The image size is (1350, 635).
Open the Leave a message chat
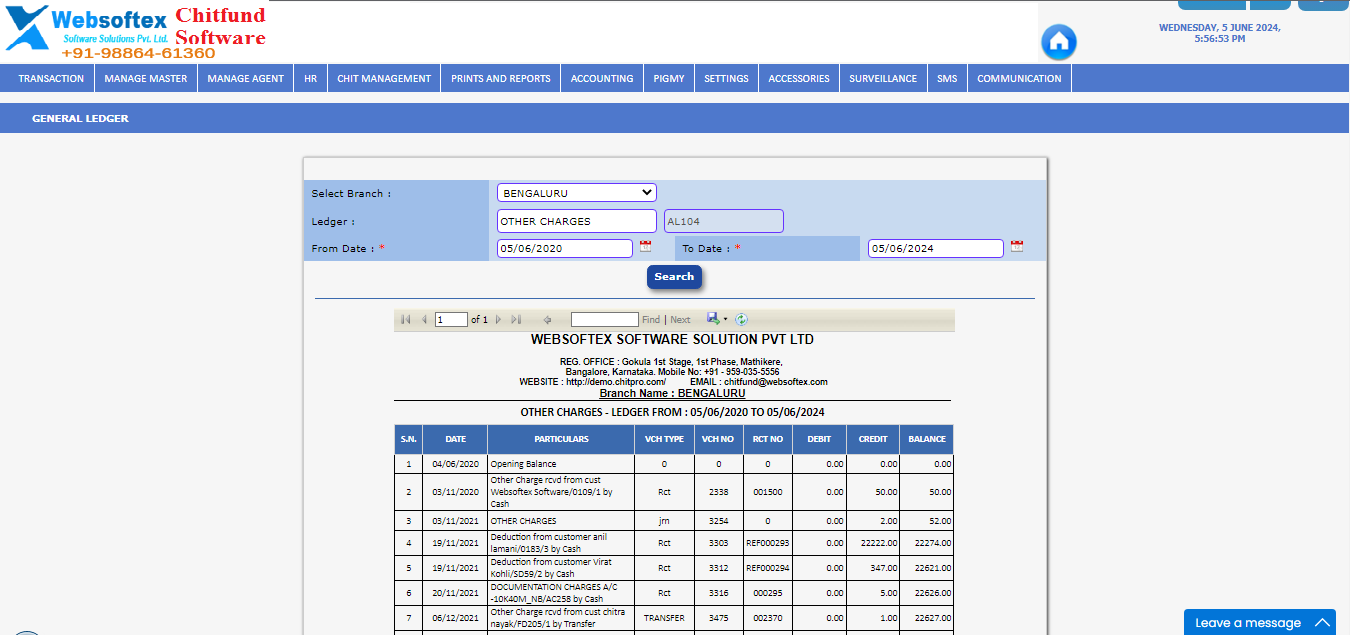pos(1260,622)
